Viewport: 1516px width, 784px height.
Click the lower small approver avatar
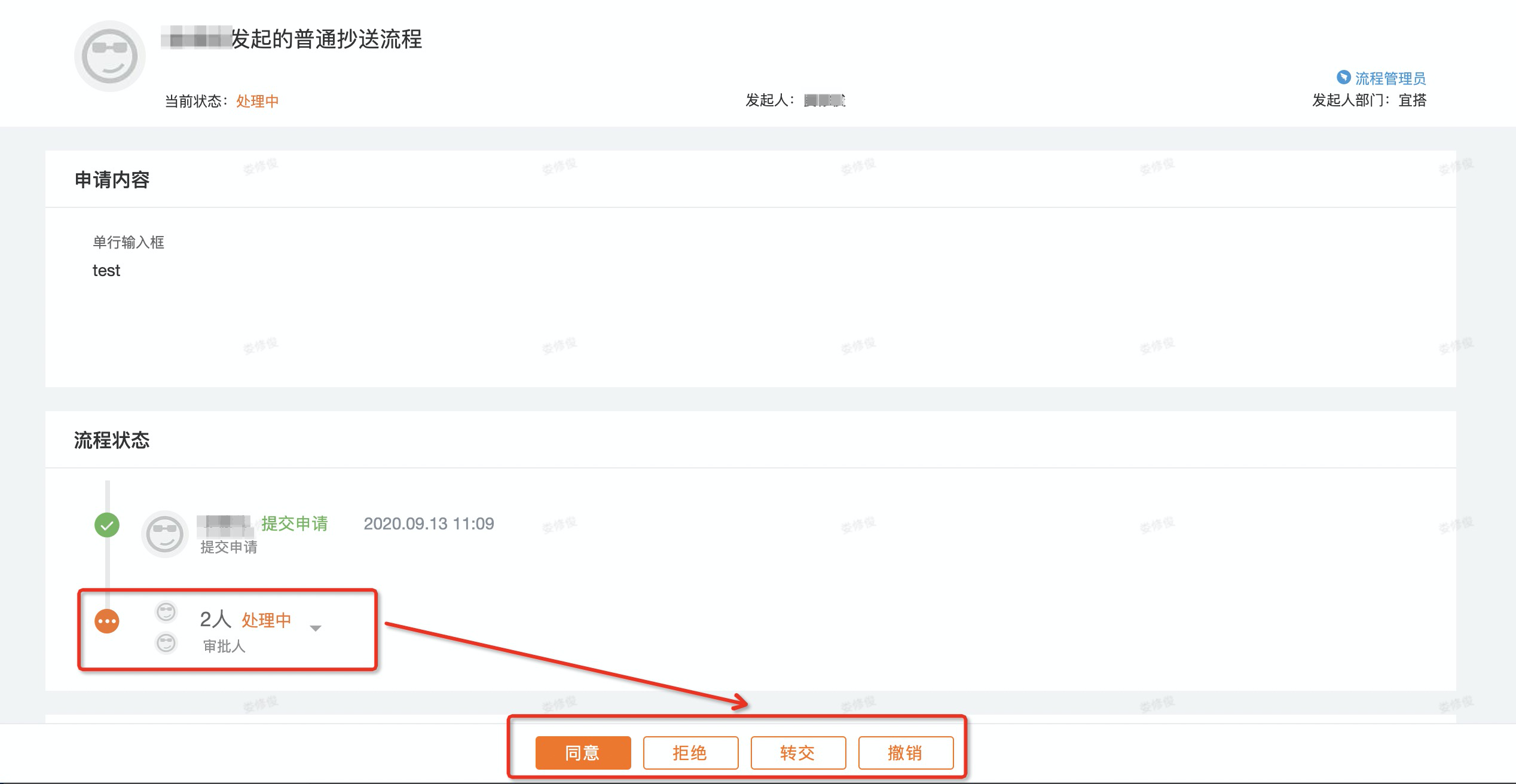pos(166,643)
